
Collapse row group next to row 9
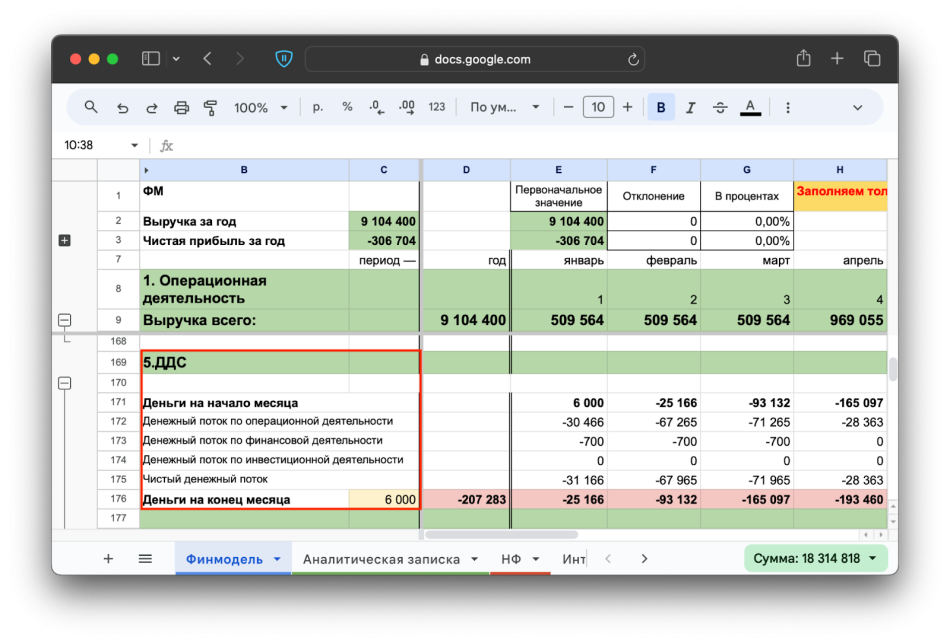(x=65, y=320)
